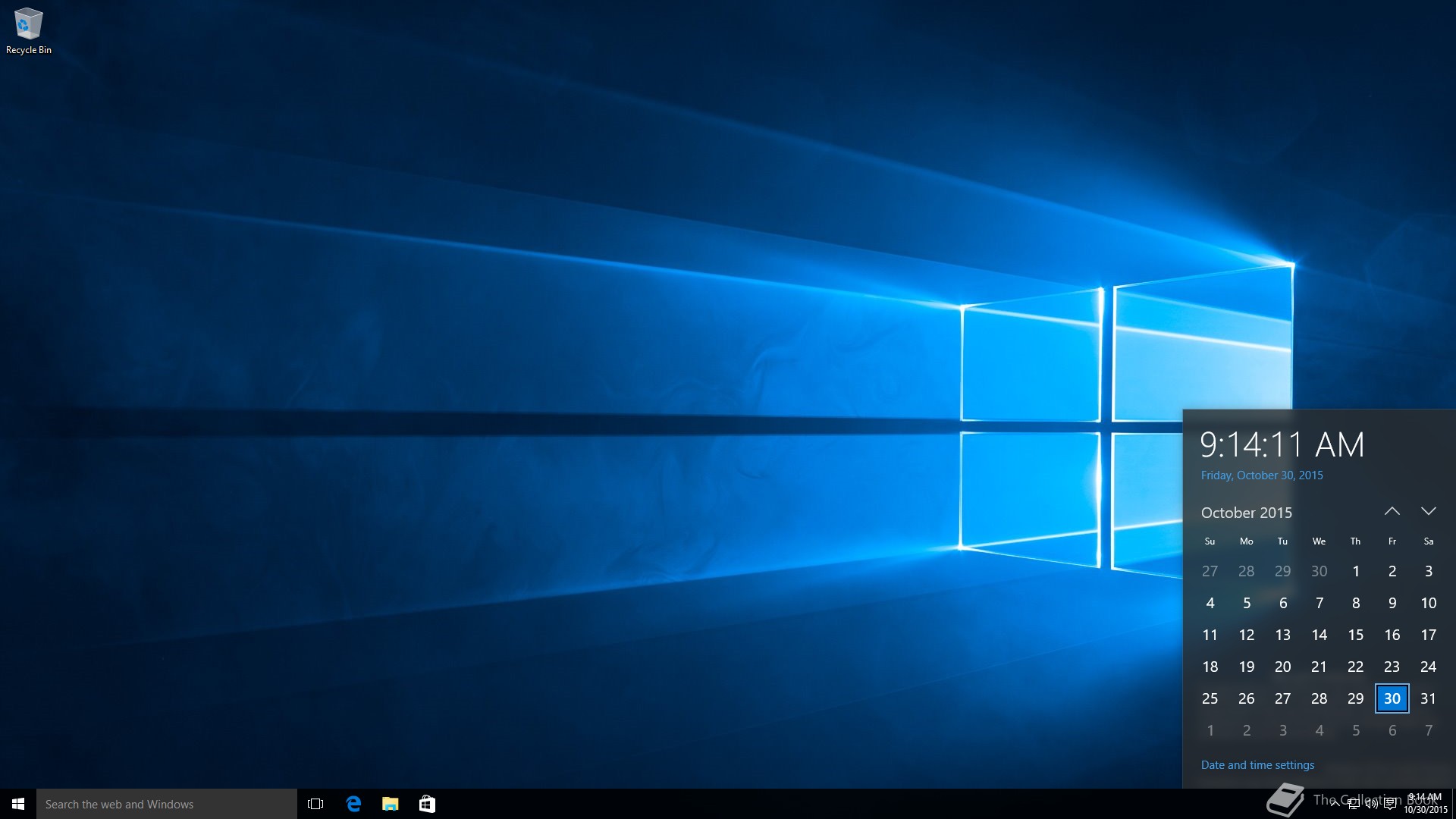Open File Explorer from the taskbar
This screenshot has height=819, width=1456.
(391, 804)
